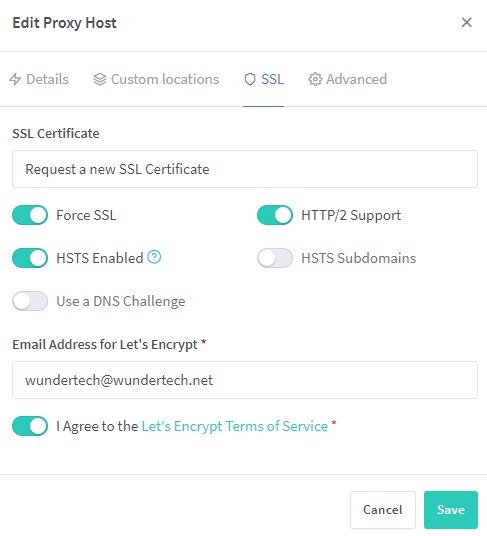Click the Cancel button
487x536 pixels.
click(x=383, y=510)
